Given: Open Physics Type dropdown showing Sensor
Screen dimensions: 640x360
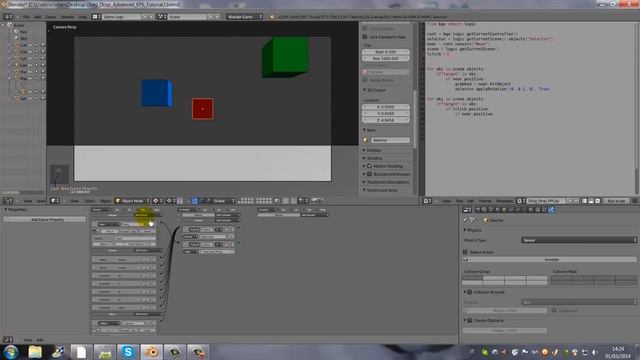Looking at the screenshot, I should click(579, 240).
